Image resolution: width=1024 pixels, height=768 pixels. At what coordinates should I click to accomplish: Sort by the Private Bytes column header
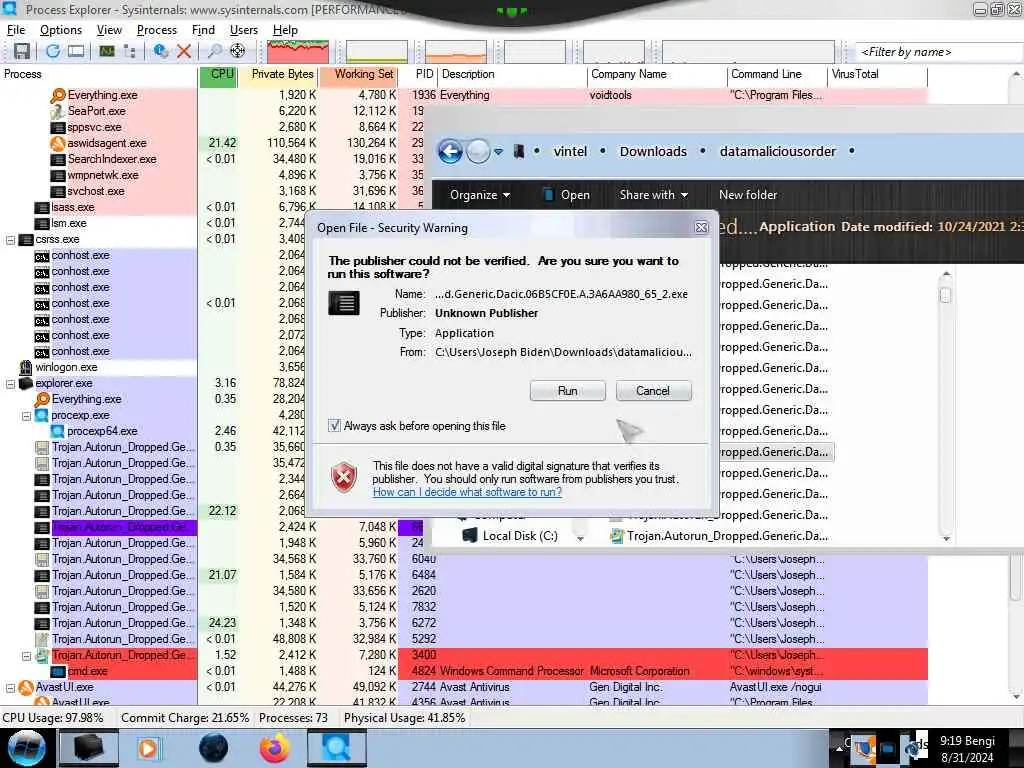pyautogui.click(x=278, y=74)
